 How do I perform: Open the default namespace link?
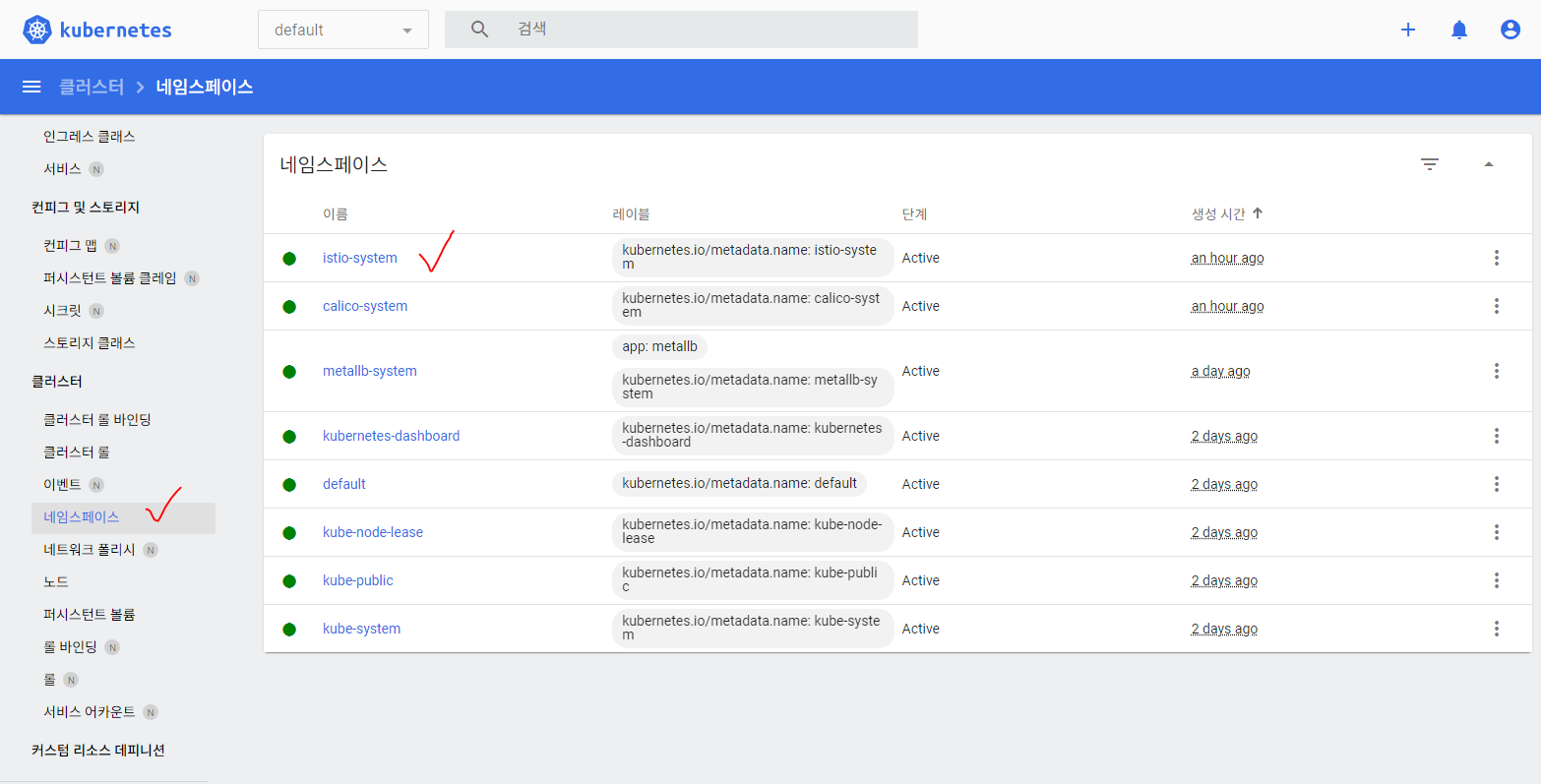click(x=344, y=484)
